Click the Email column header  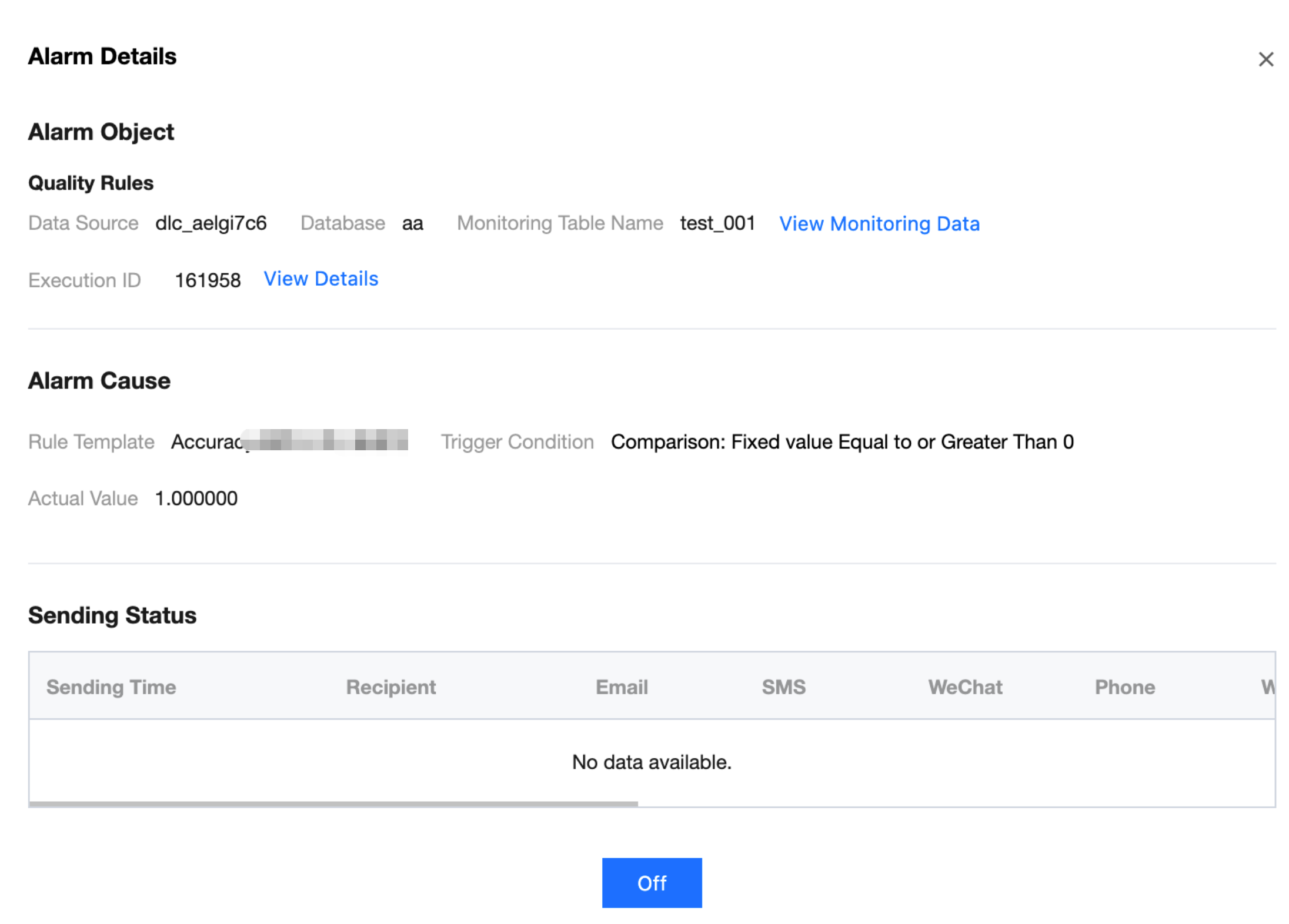pyautogui.click(x=622, y=687)
